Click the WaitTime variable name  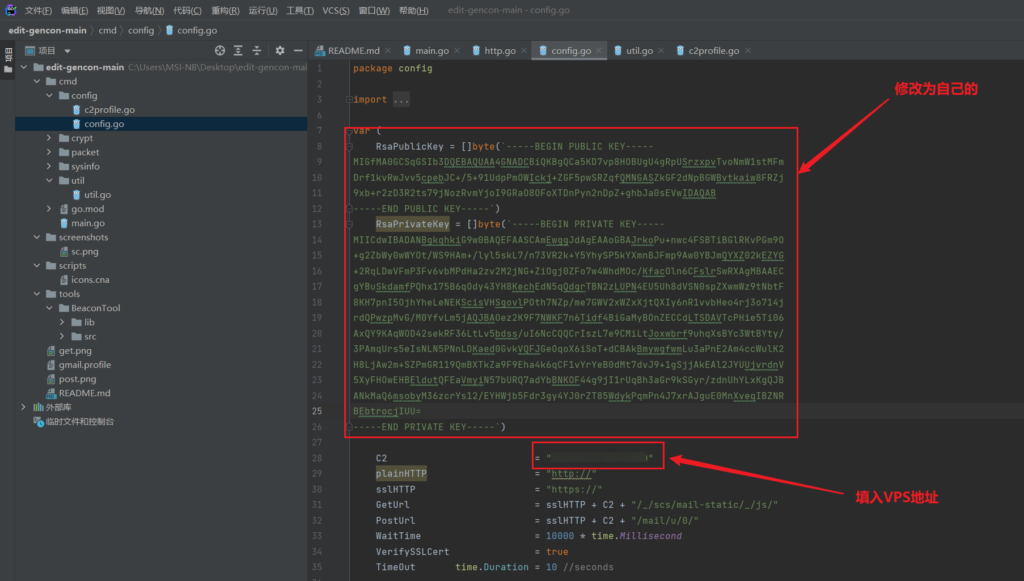(x=398, y=536)
